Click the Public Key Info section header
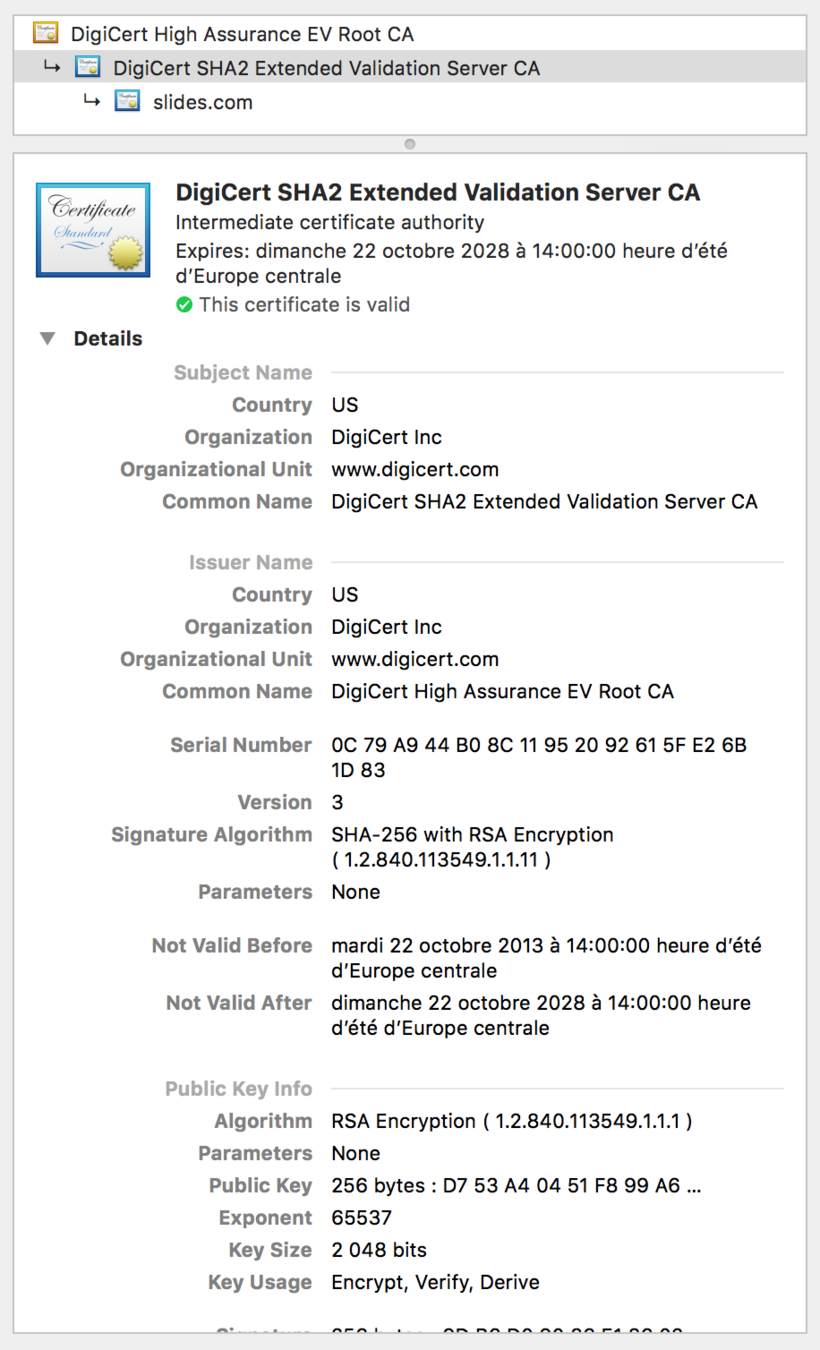Image resolution: width=820 pixels, height=1350 pixels. 239,1089
